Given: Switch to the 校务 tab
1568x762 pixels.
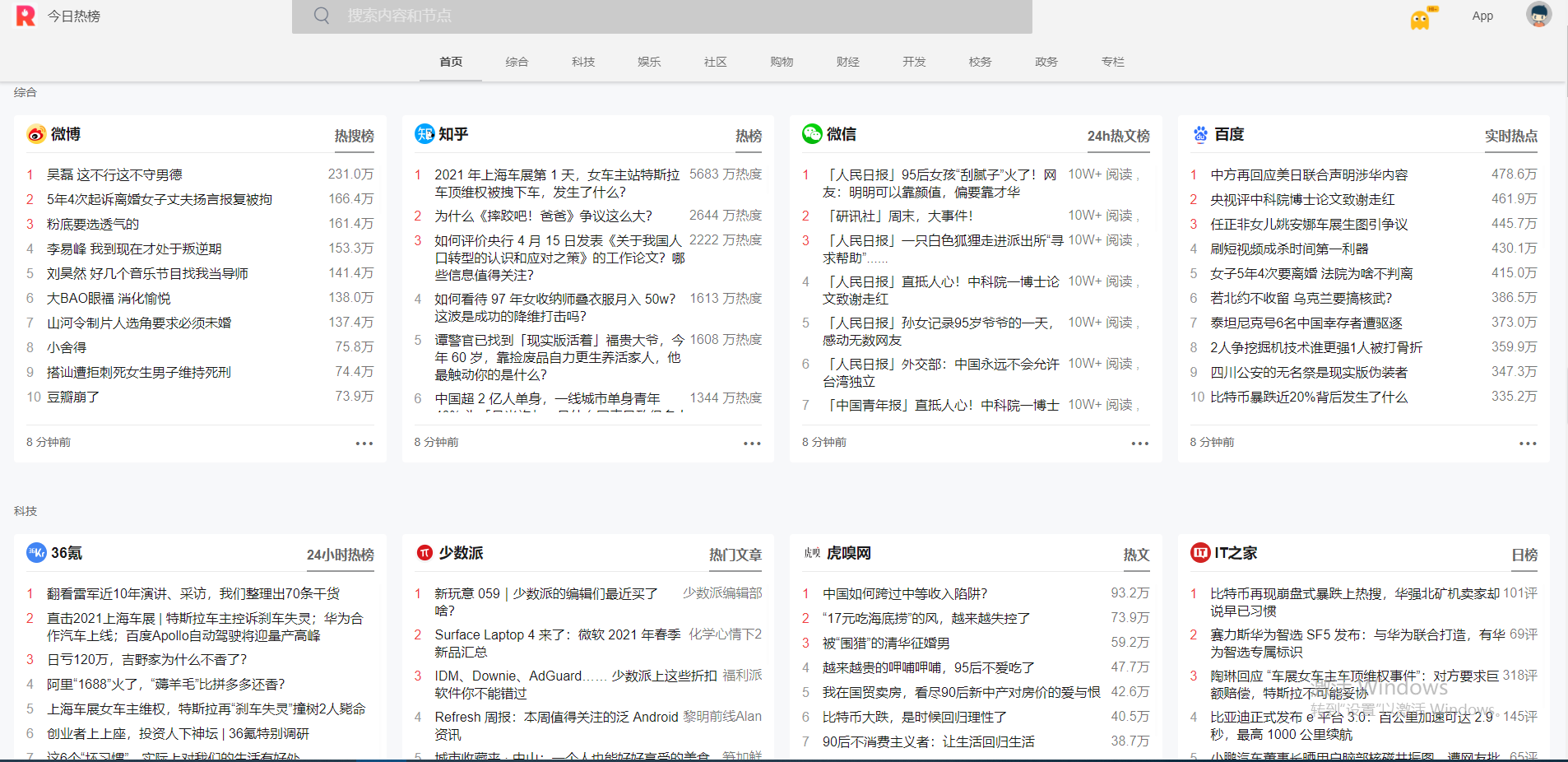Looking at the screenshot, I should tap(980, 62).
